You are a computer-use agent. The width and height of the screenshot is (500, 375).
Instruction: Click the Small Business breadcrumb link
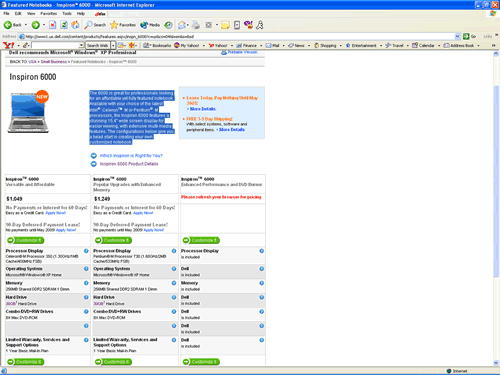54,62
